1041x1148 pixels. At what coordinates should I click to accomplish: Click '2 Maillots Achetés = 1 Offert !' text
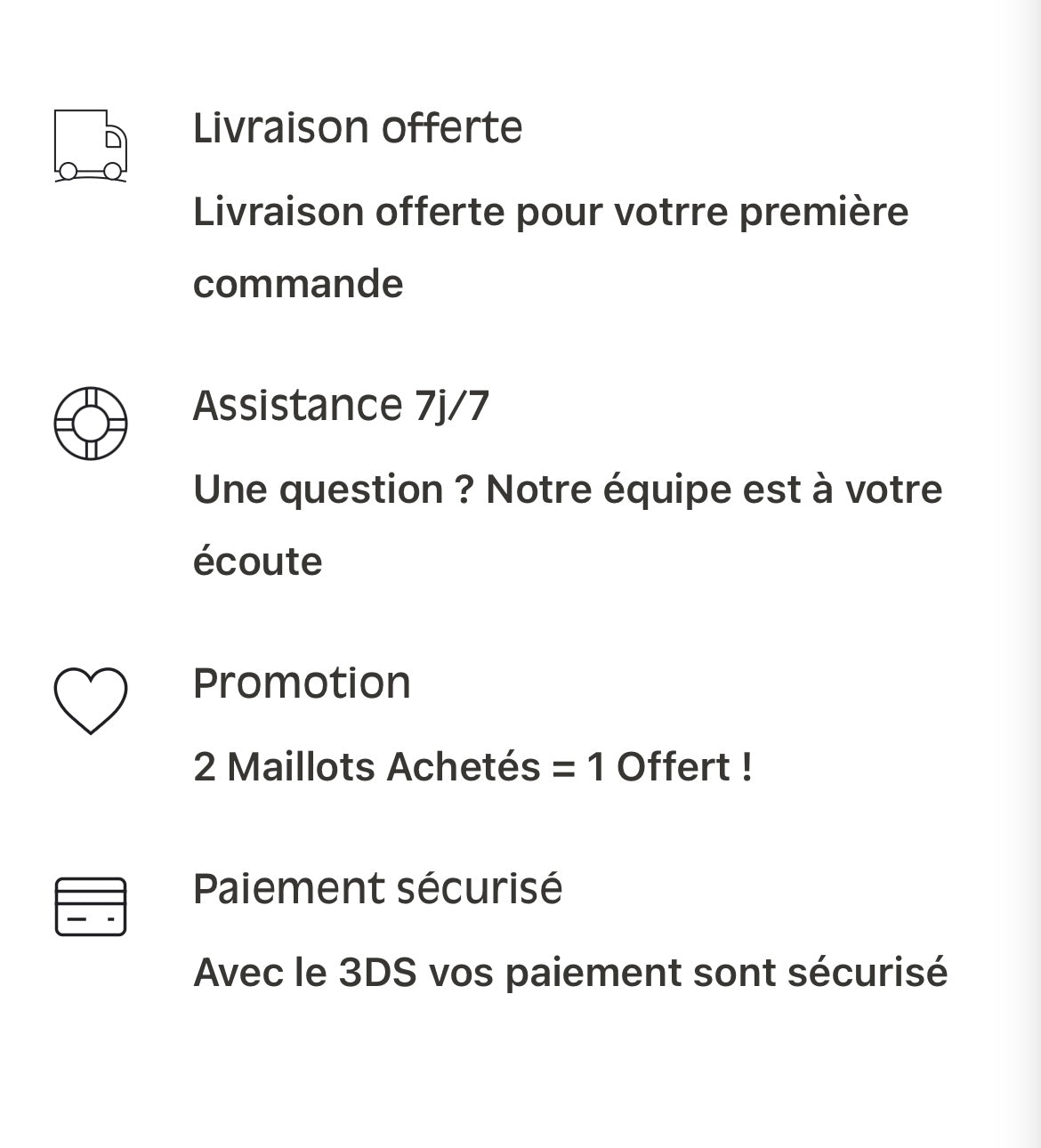(x=472, y=767)
